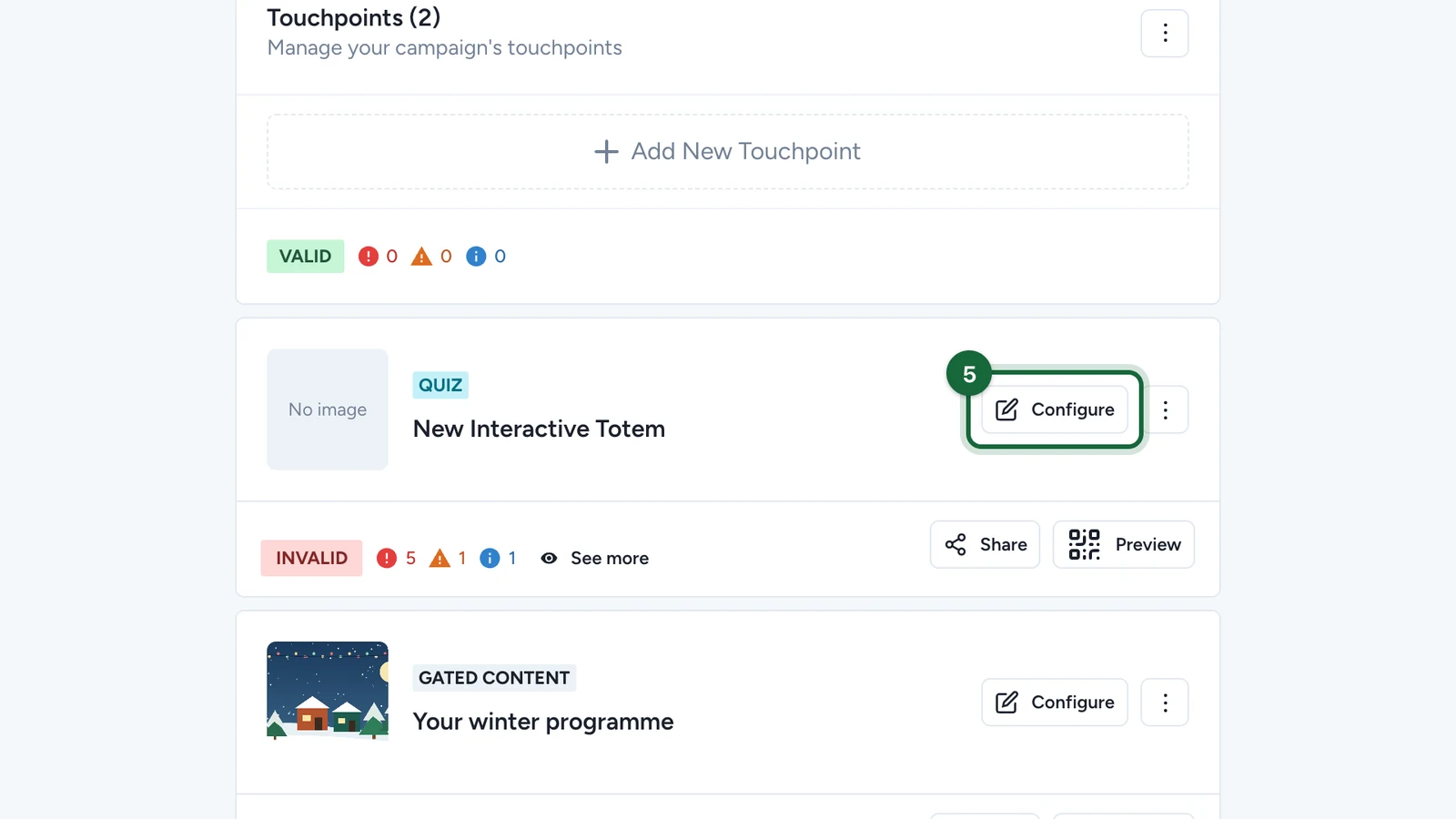Preview the touchpoint via QR code button
Viewport: 1456px width, 819px height.
[x=1124, y=544]
